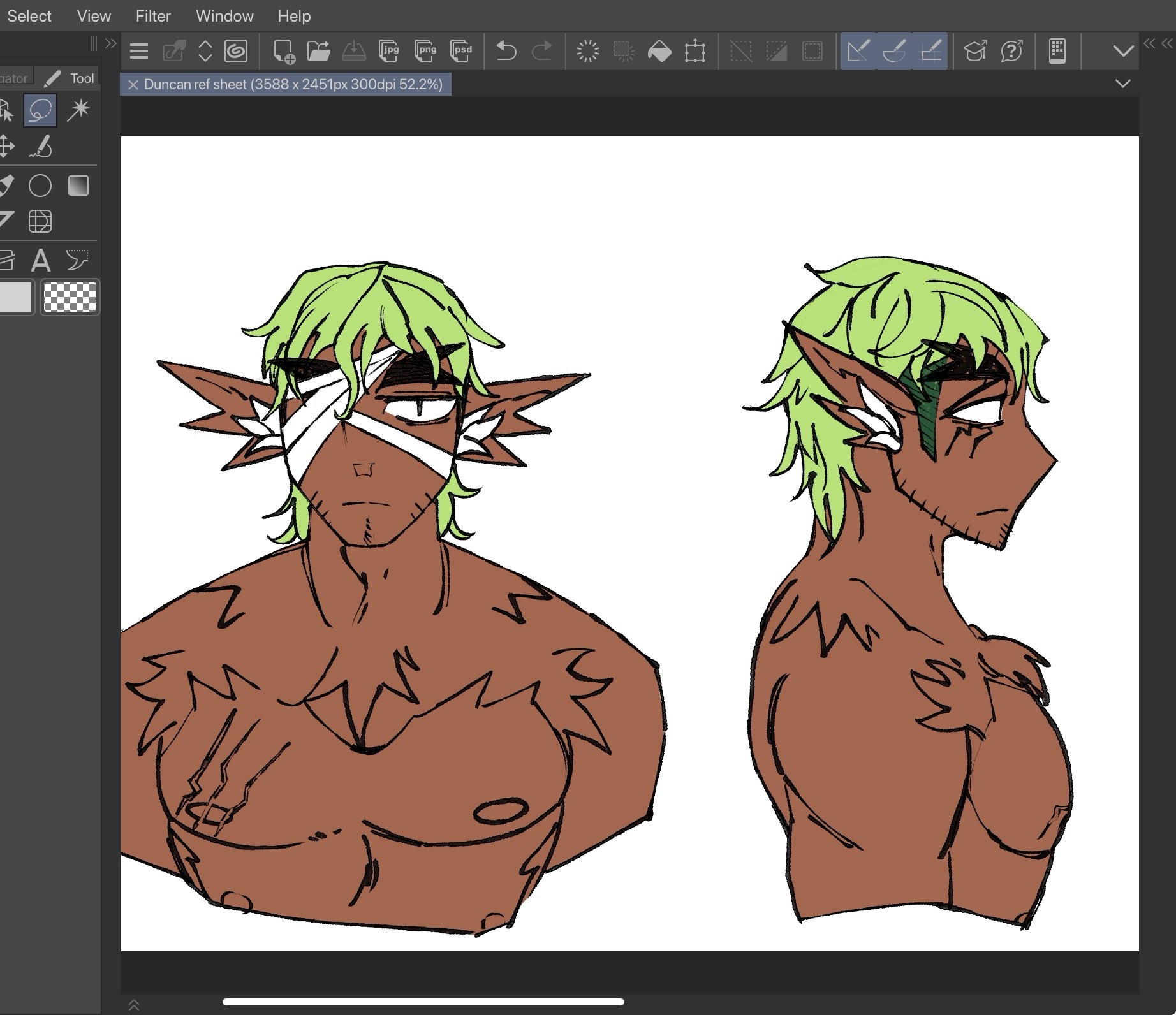Select the Move Layer tool
The width and height of the screenshot is (1176, 1015).
click(6, 146)
